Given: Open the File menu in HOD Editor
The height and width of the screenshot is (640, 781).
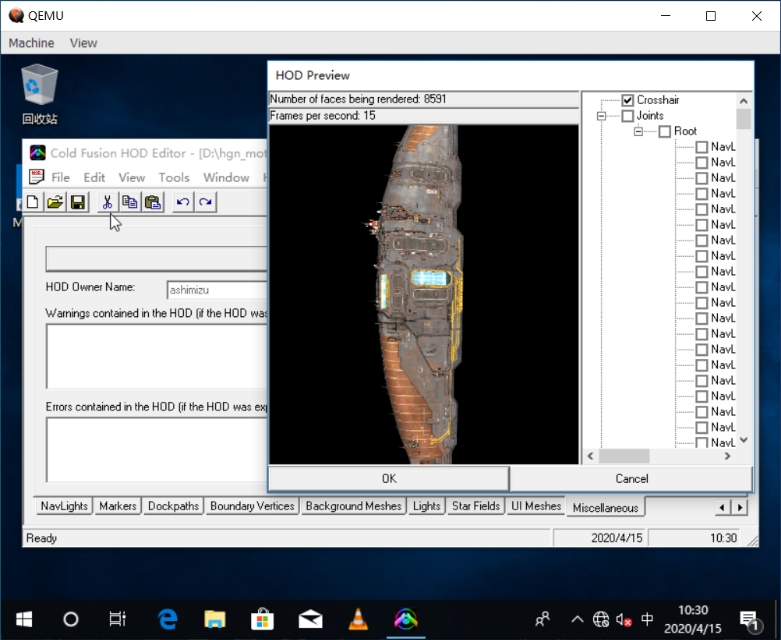Looking at the screenshot, I should click(61, 177).
